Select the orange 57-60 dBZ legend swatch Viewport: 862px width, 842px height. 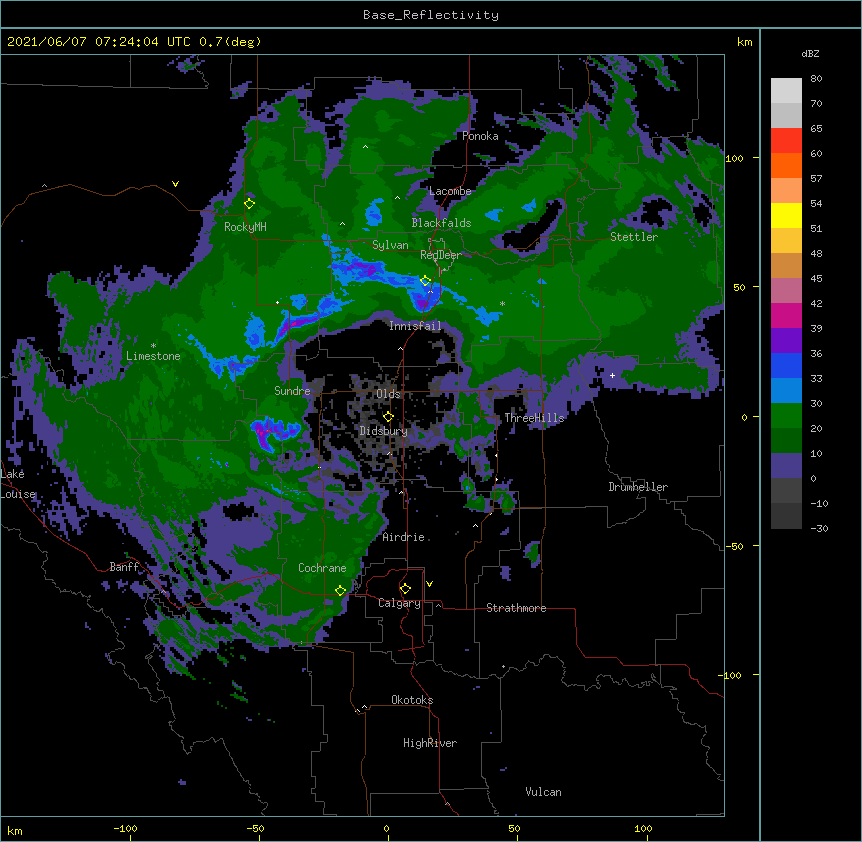coord(786,165)
